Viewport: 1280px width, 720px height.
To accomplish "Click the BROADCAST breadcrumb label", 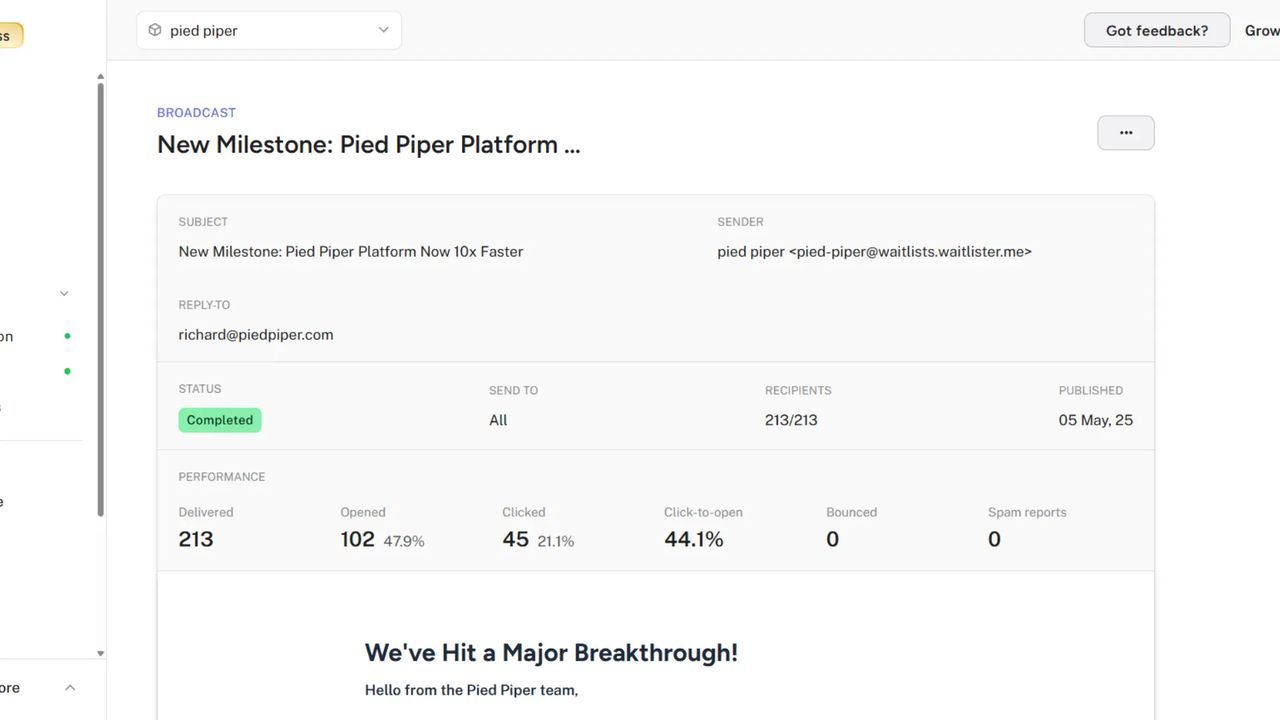I will [196, 113].
